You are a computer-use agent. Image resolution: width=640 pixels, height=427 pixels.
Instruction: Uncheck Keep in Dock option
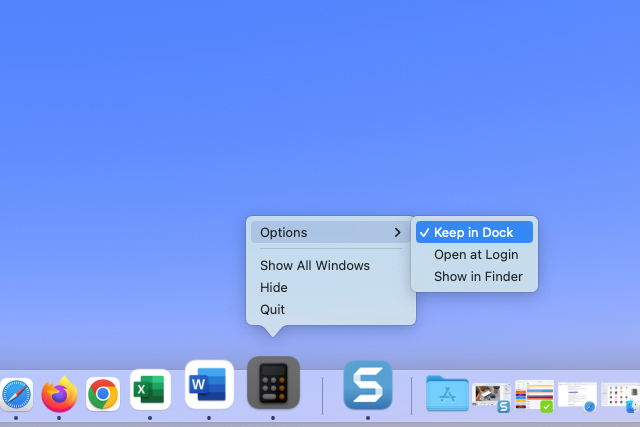tap(474, 232)
